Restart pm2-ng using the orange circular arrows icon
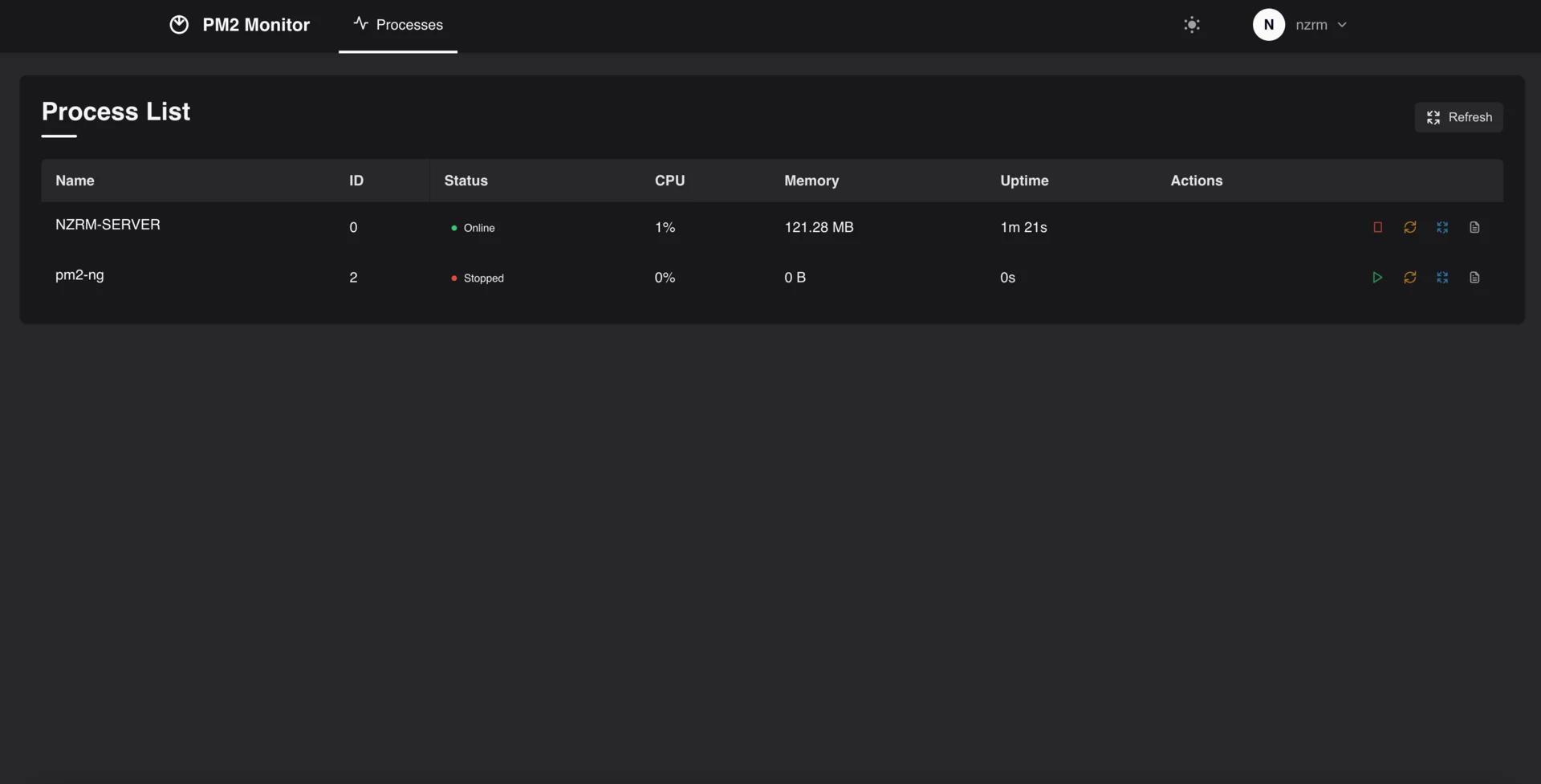This screenshot has width=1541, height=784. tap(1410, 278)
